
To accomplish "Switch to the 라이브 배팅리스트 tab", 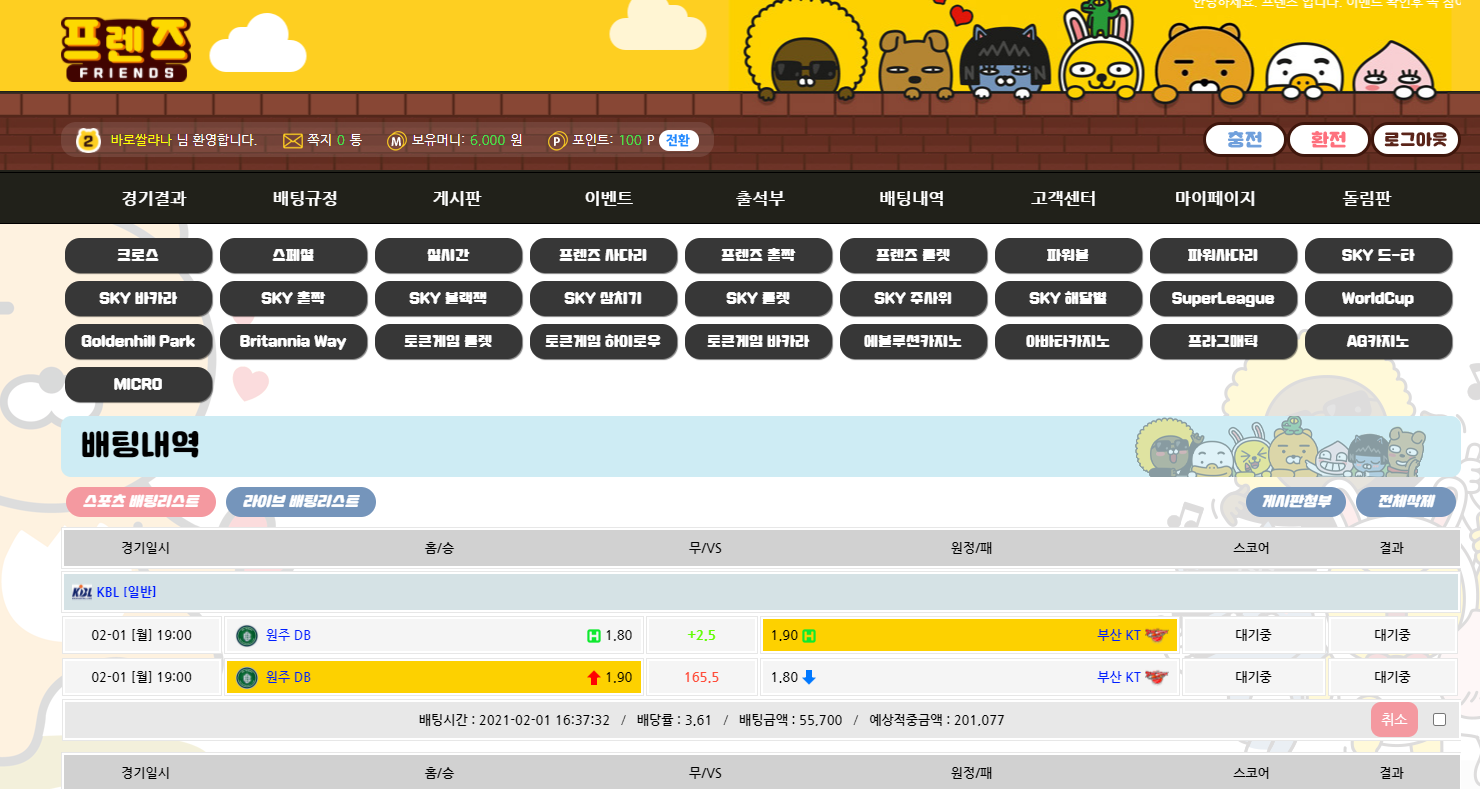I will pyautogui.click(x=301, y=502).
